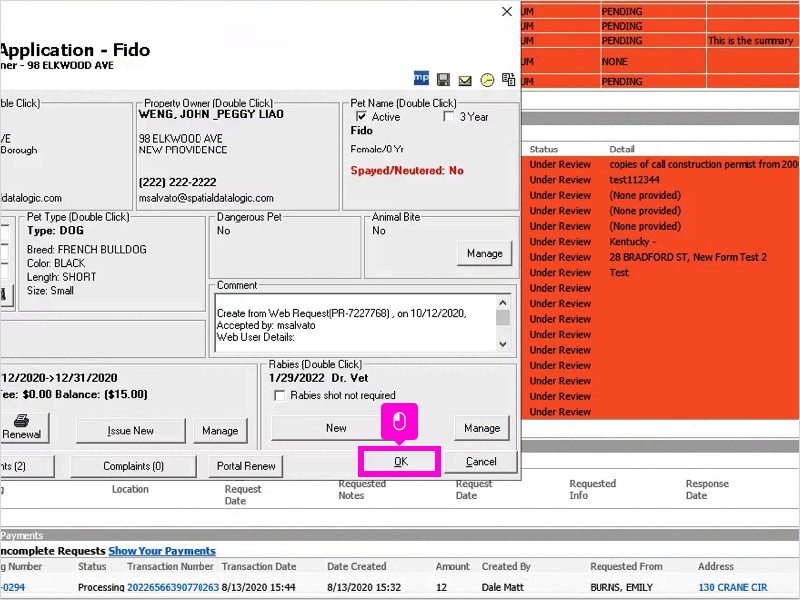Click the 'Balance: ($15.00)' fee text

pyautogui.click(x=101, y=394)
